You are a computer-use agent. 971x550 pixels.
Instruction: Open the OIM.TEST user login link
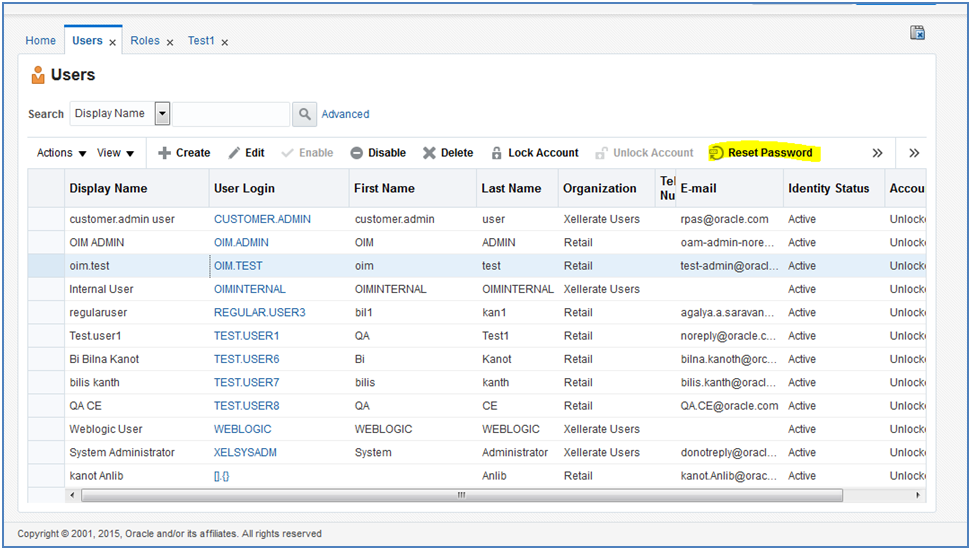tap(238, 266)
